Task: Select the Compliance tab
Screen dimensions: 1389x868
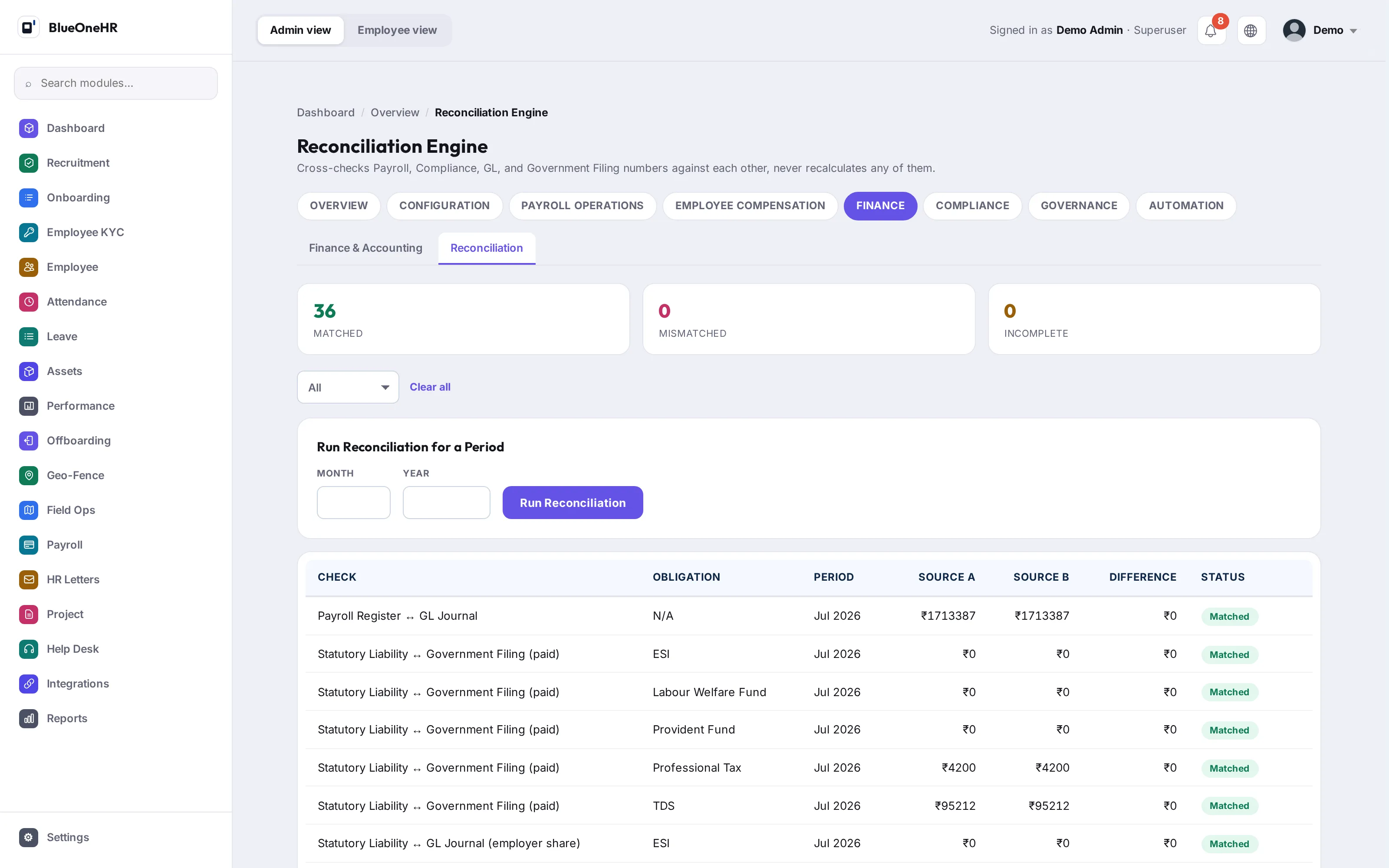Action: (972, 206)
